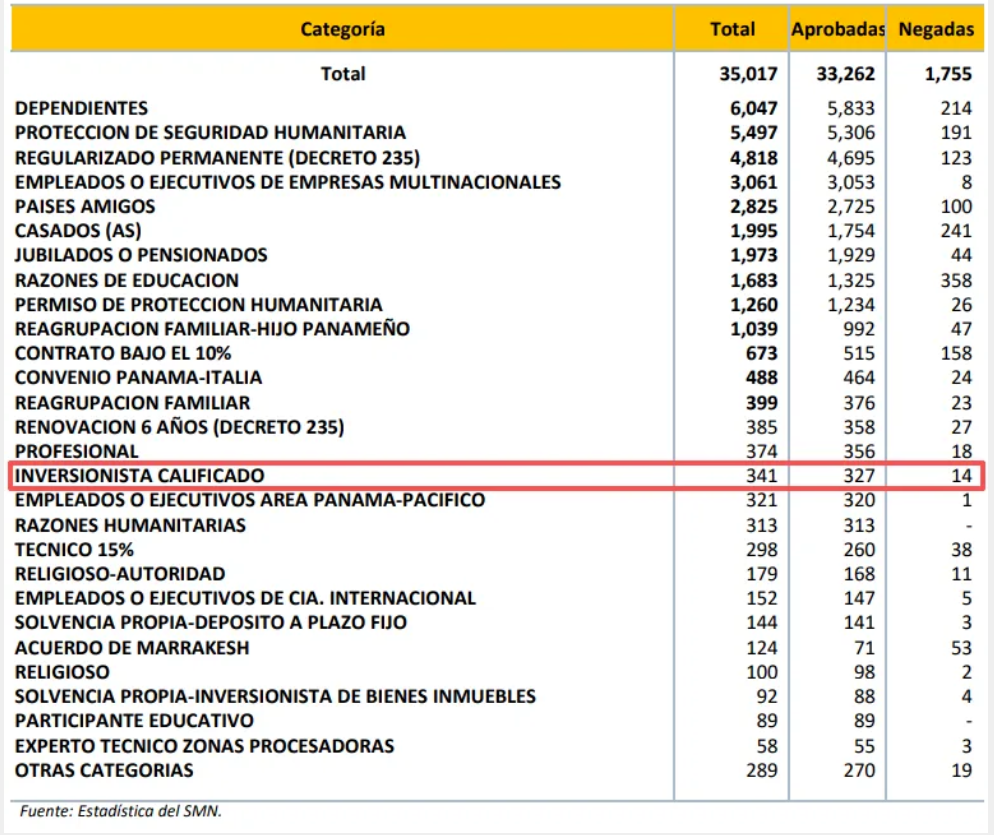Click approved total 33,262

tap(845, 74)
